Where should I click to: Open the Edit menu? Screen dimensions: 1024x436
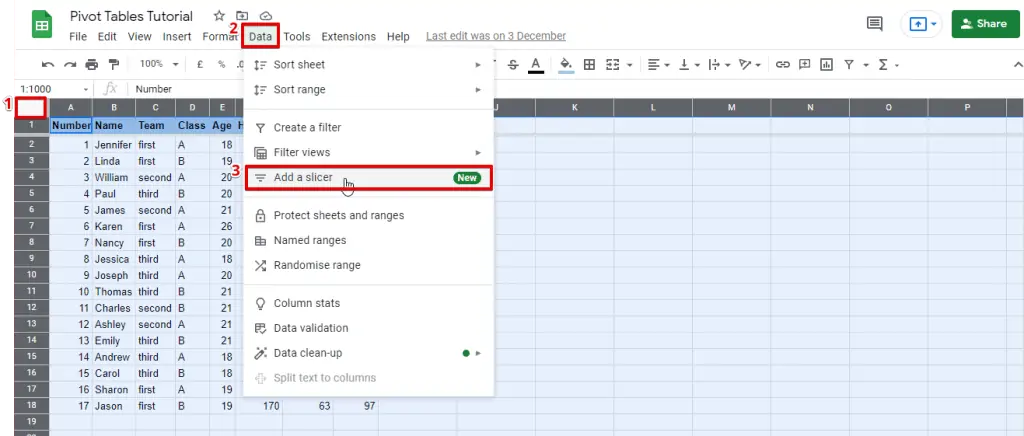[107, 37]
